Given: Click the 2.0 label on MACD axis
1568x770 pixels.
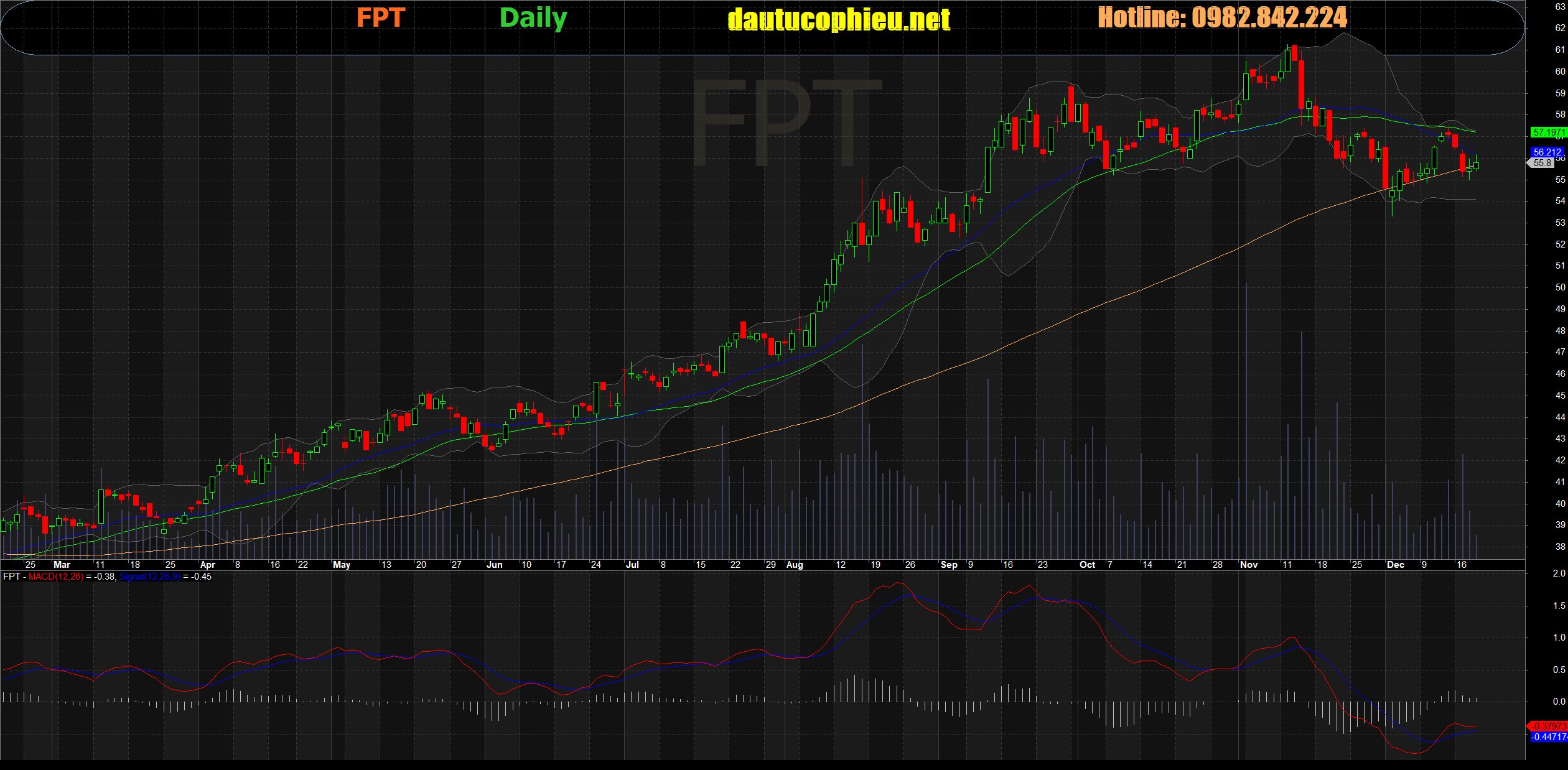Looking at the screenshot, I should pos(1559,573).
